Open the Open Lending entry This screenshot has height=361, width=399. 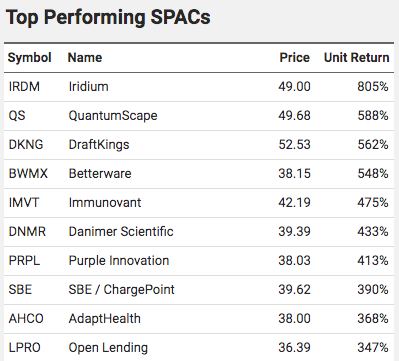pos(108,348)
